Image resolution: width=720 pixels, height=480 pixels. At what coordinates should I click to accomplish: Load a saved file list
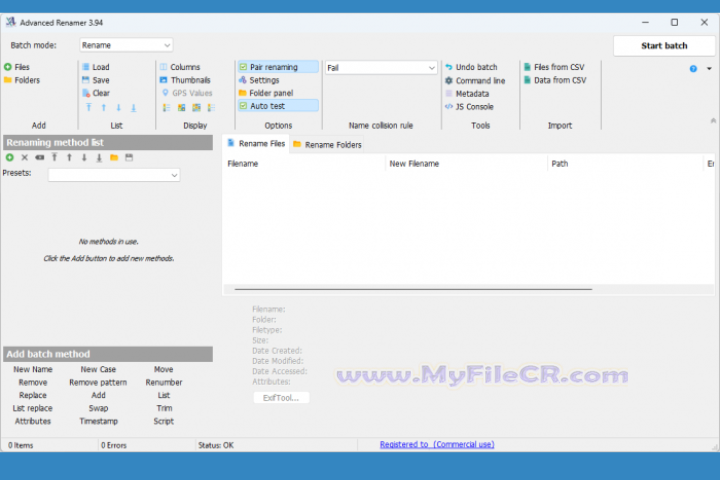click(96, 67)
